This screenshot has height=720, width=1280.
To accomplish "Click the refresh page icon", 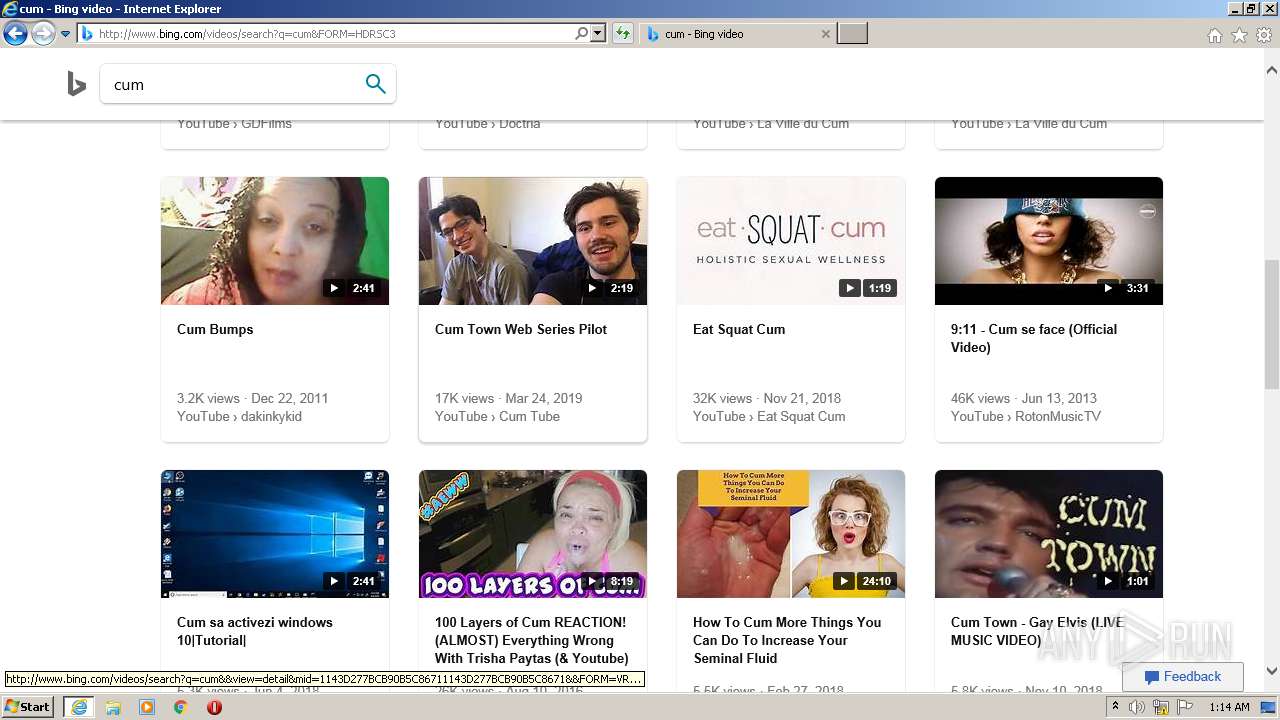I will pos(623,34).
